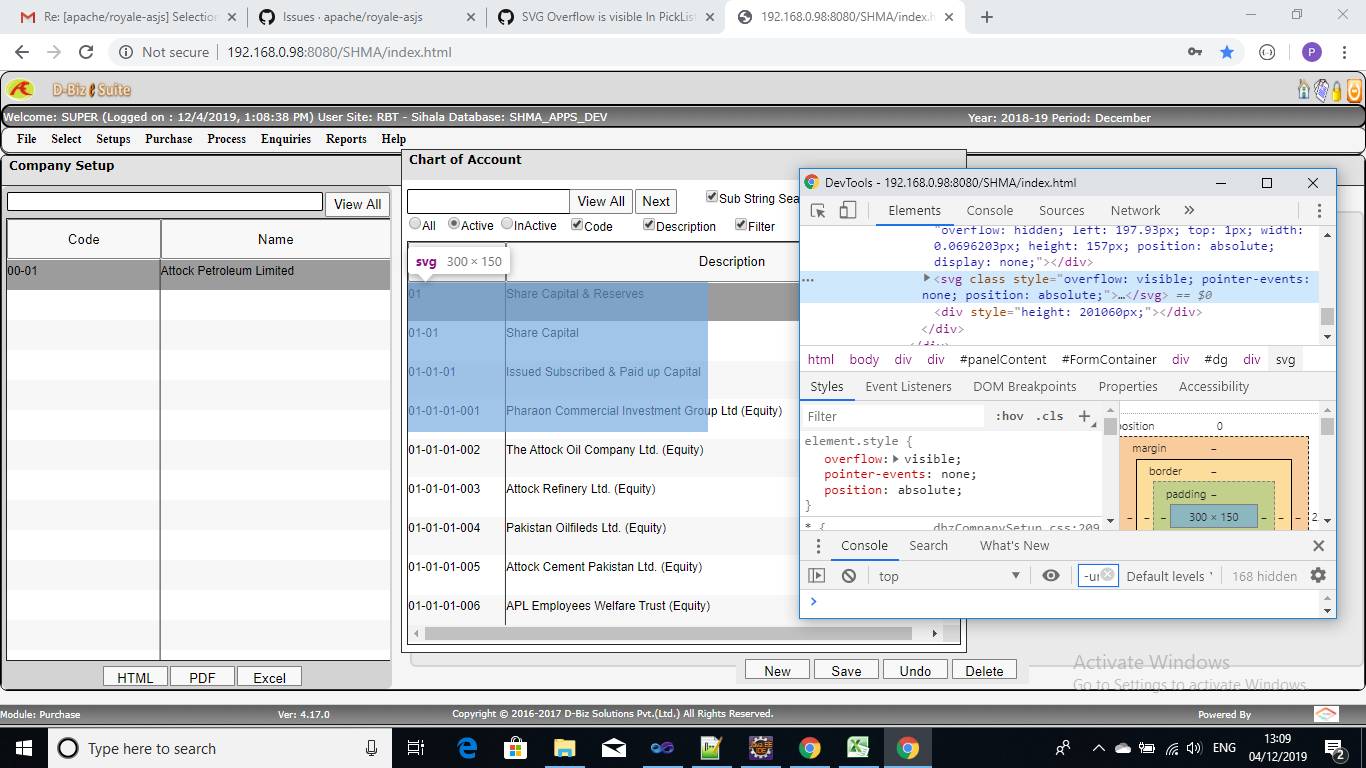This screenshot has width=1366, height=768.
Task: Click the clear console icon
Action: point(849,576)
